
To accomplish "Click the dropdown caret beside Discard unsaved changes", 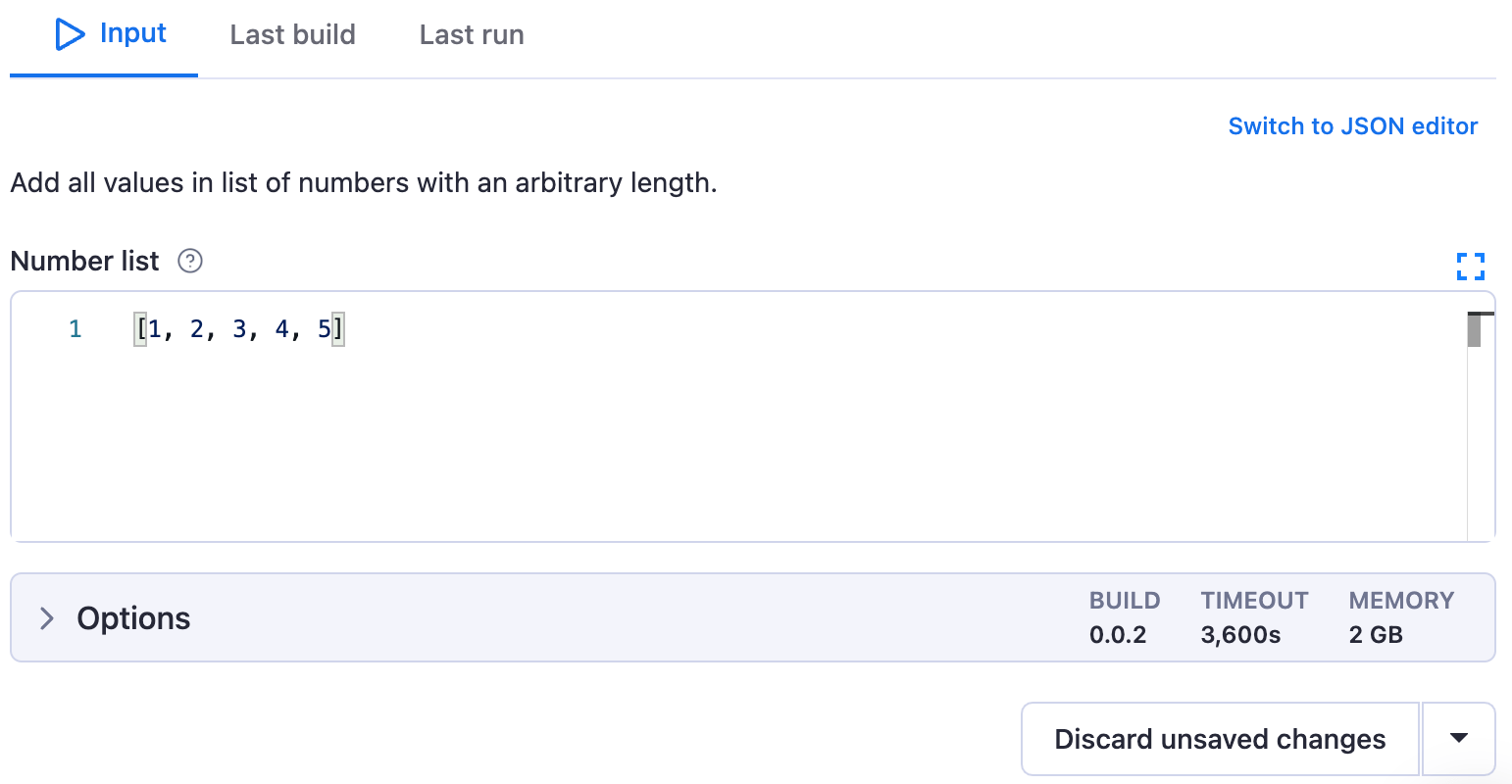I will click(1458, 738).
